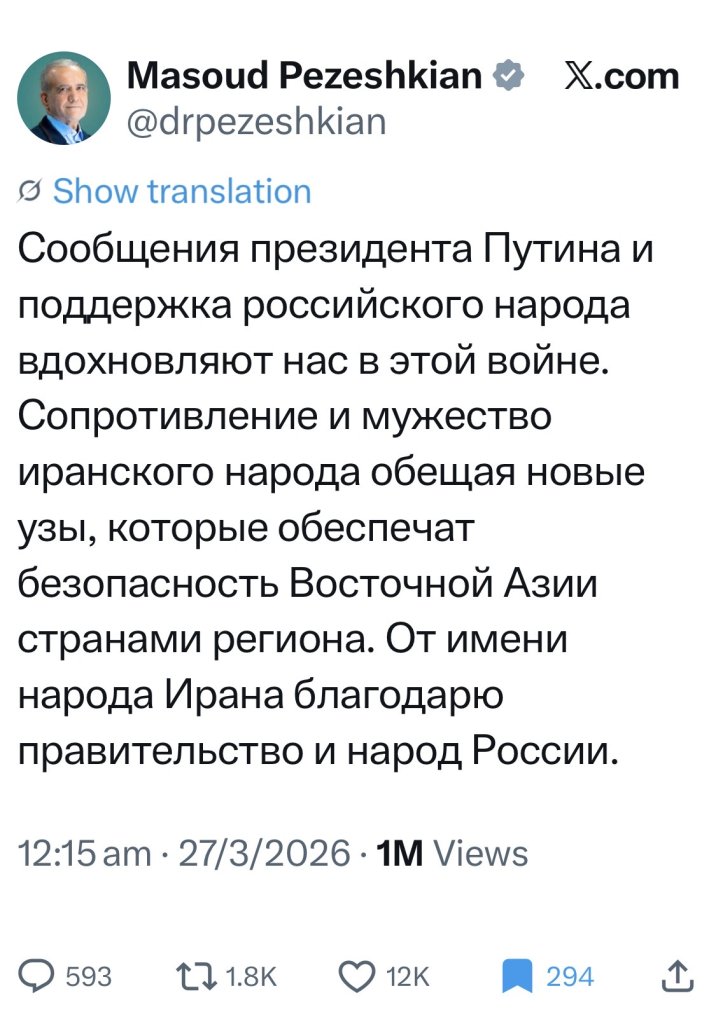Click the translation icon before Show translation
This screenshot has width=716, height=1024.
coord(30,190)
